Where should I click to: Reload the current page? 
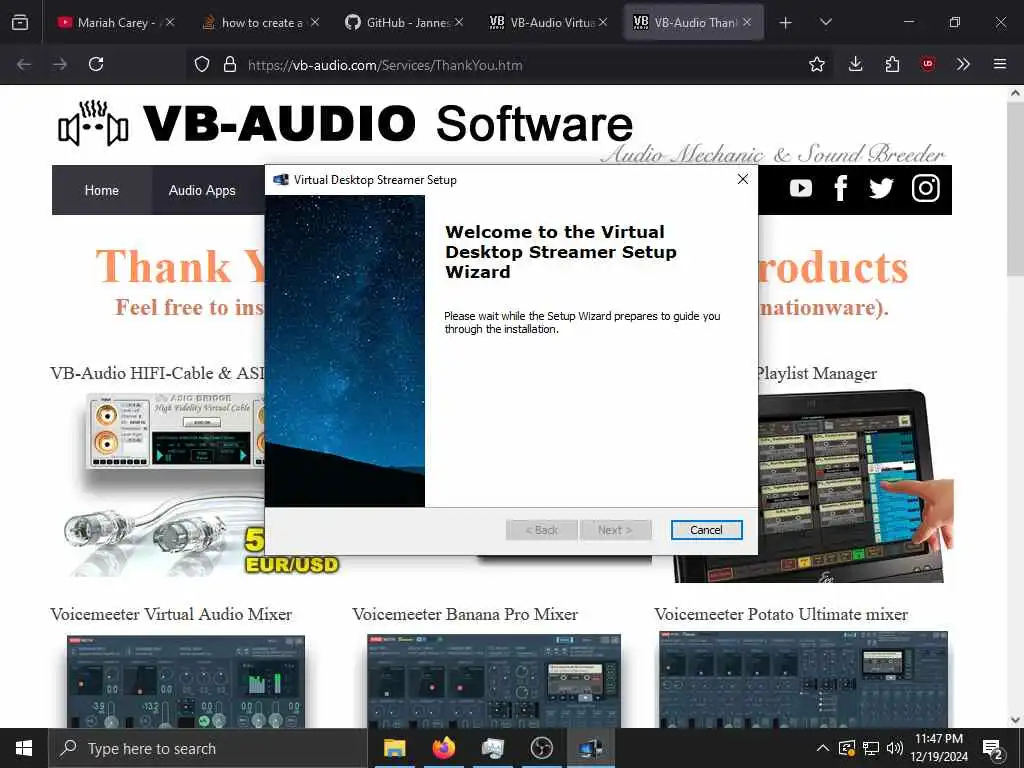[96, 64]
